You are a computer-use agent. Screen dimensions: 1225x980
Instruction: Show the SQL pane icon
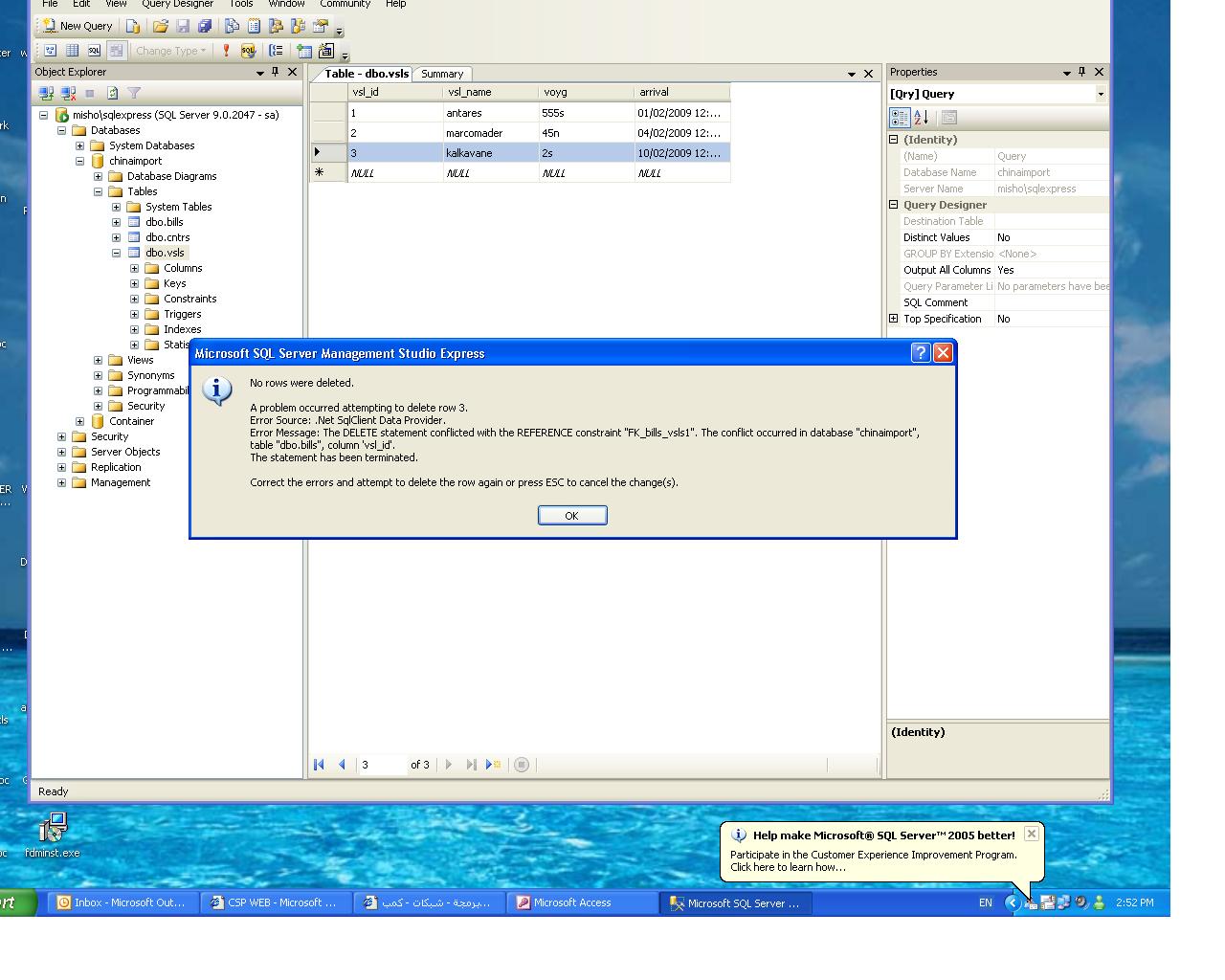click(x=94, y=51)
